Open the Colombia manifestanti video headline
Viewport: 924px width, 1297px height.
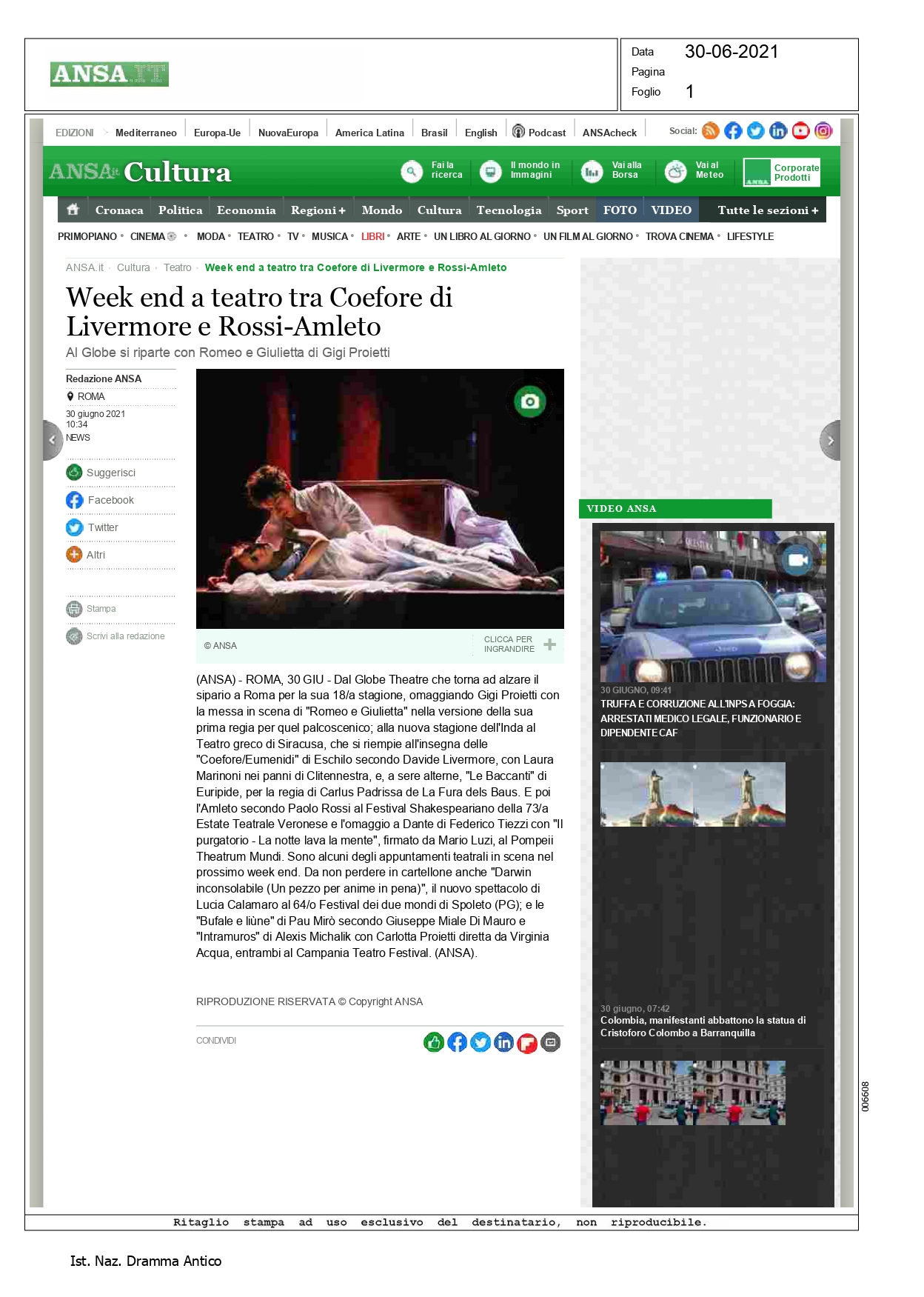click(x=703, y=1027)
